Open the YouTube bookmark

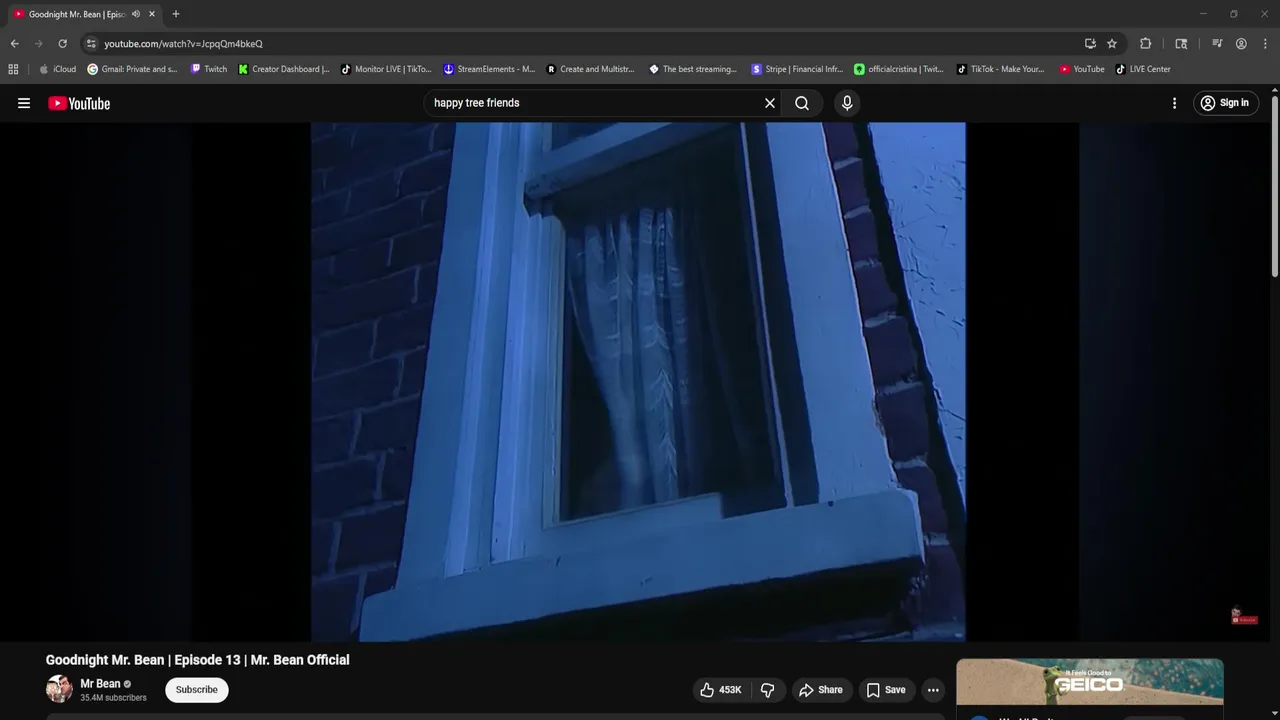tap(1082, 69)
